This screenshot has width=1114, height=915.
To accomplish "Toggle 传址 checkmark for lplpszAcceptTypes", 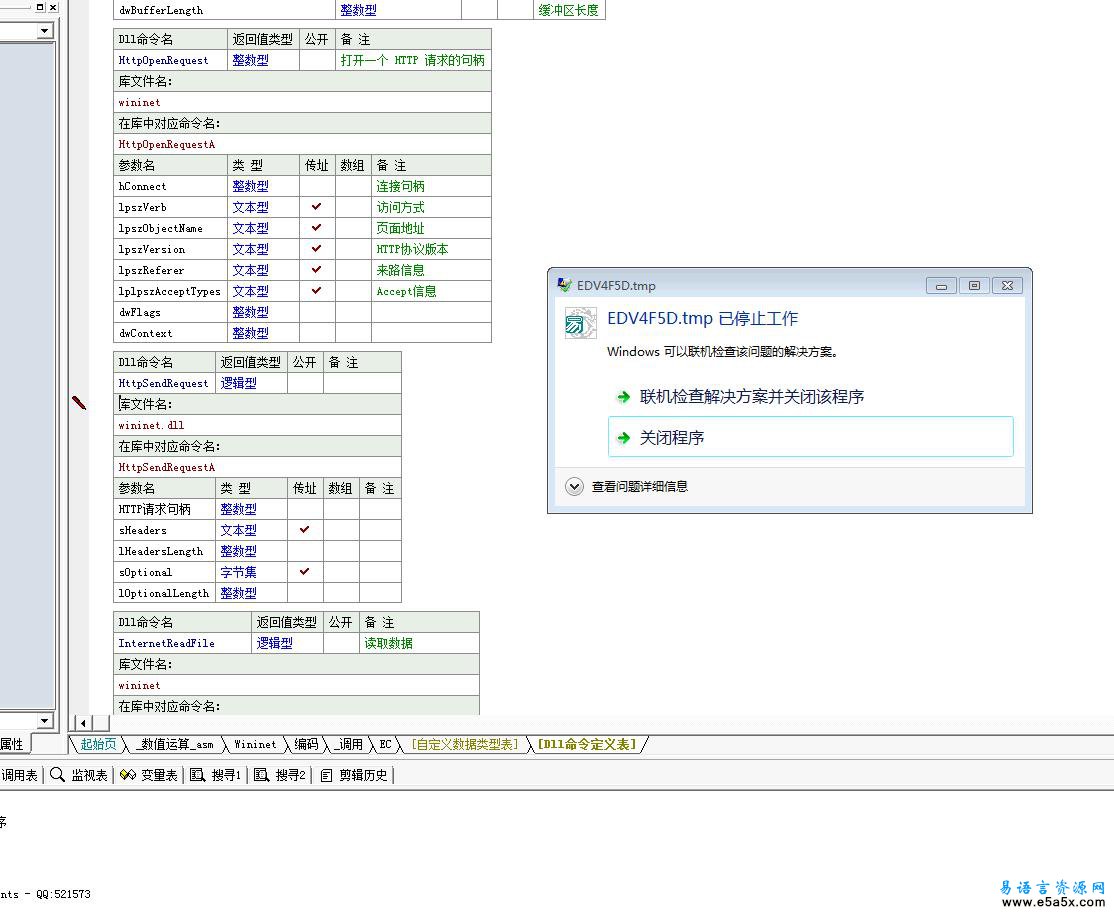I will [317, 291].
